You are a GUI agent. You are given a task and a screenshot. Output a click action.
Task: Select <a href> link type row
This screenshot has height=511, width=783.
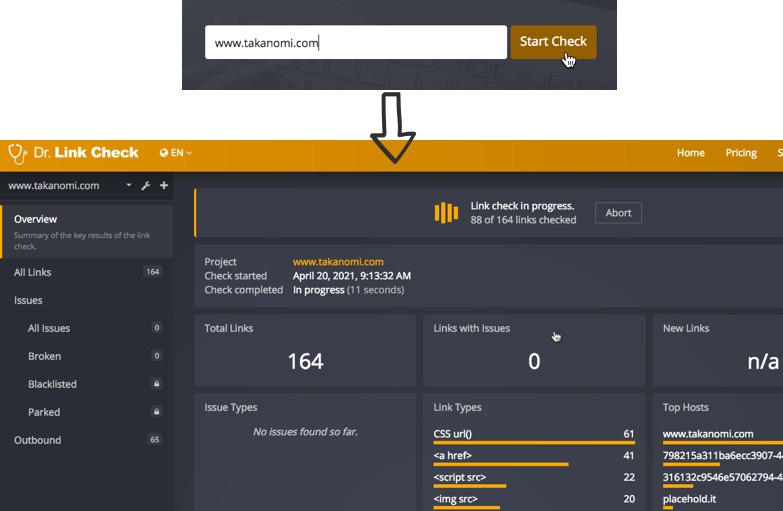click(534, 457)
